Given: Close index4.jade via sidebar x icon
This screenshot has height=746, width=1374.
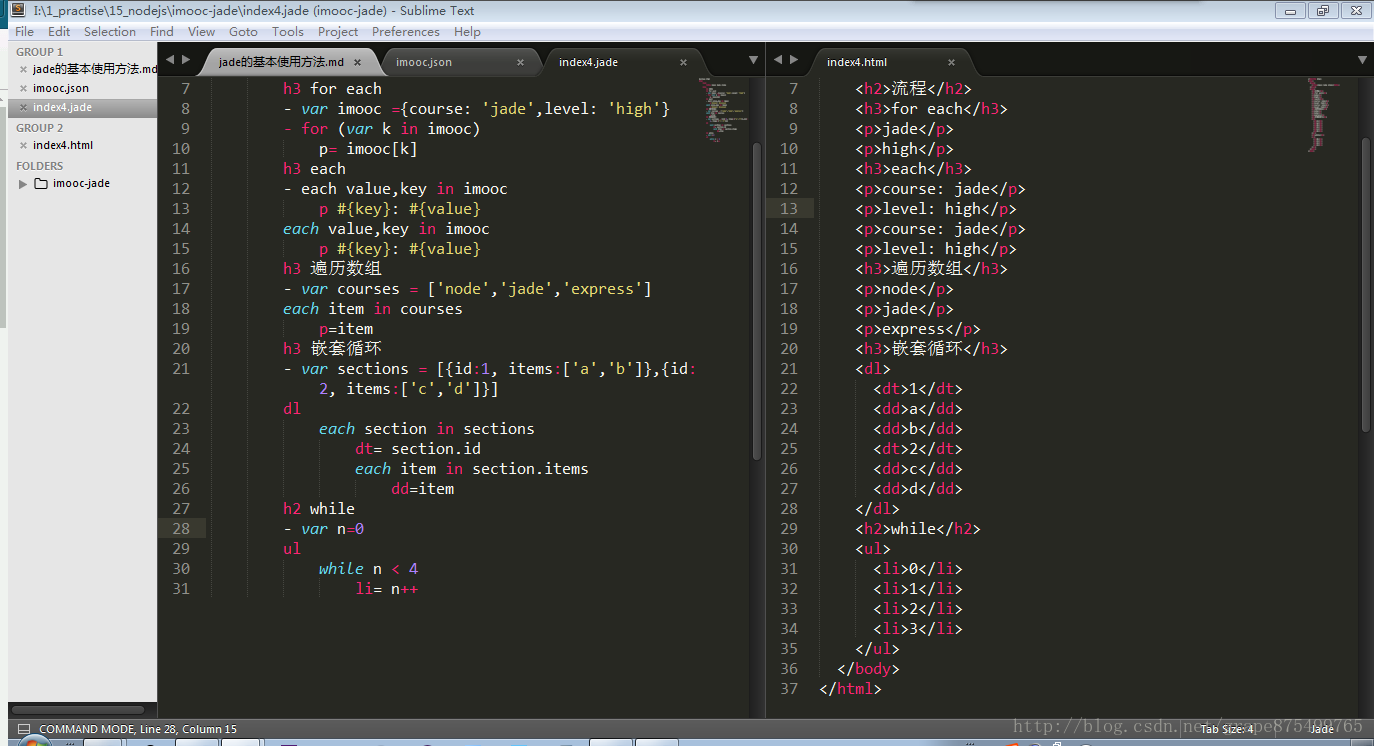Looking at the screenshot, I should (x=24, y=108).
